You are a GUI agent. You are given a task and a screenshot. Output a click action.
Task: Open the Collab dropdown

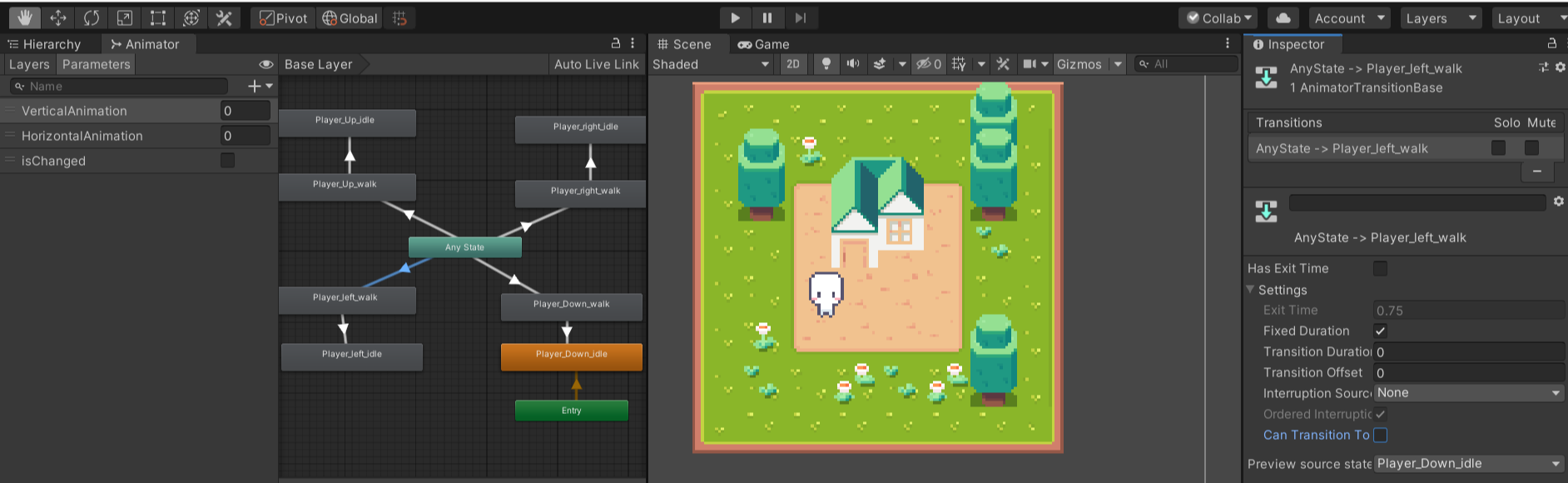click(1218, 17)
